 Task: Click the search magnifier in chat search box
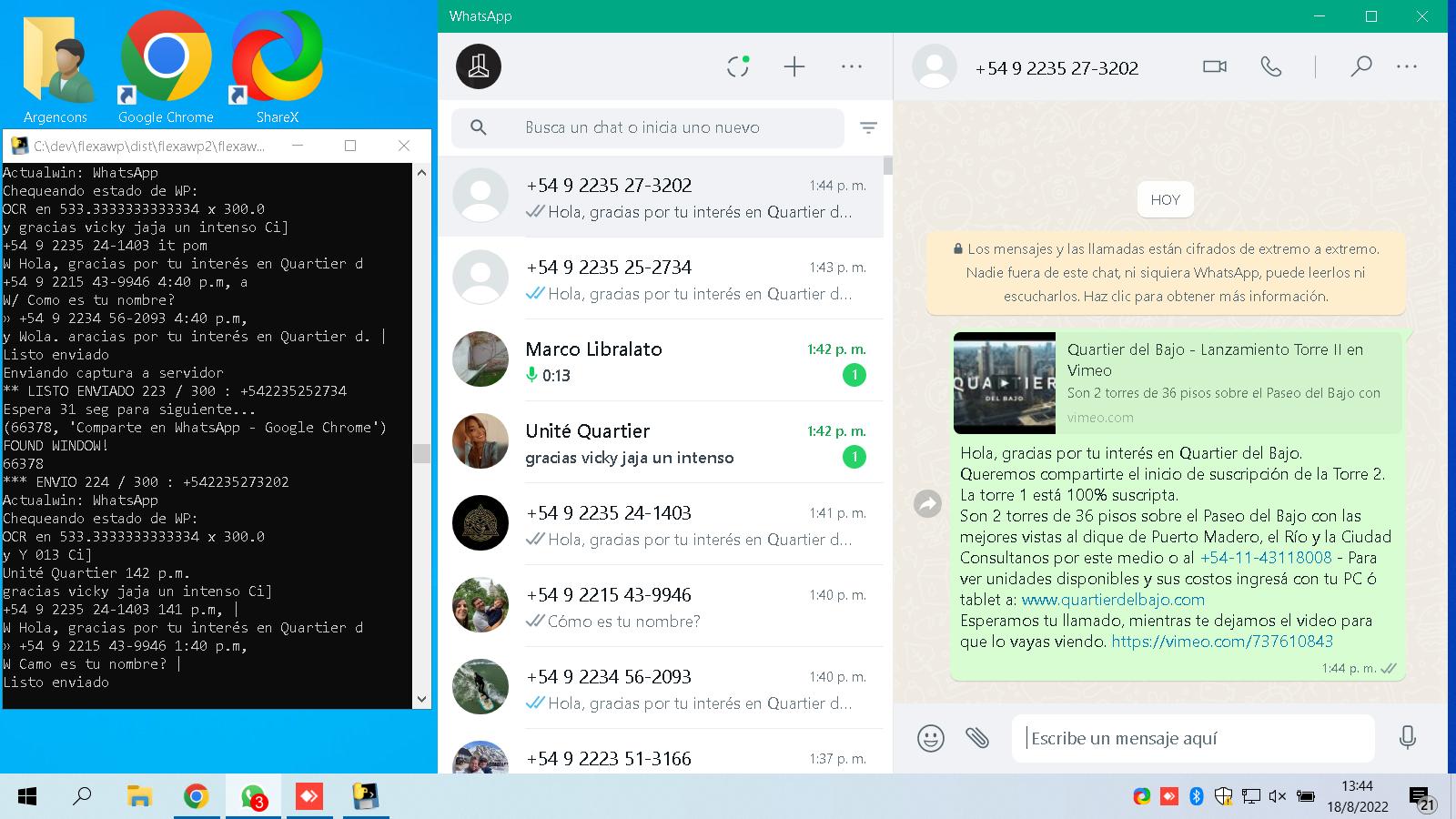pos(479,127)
